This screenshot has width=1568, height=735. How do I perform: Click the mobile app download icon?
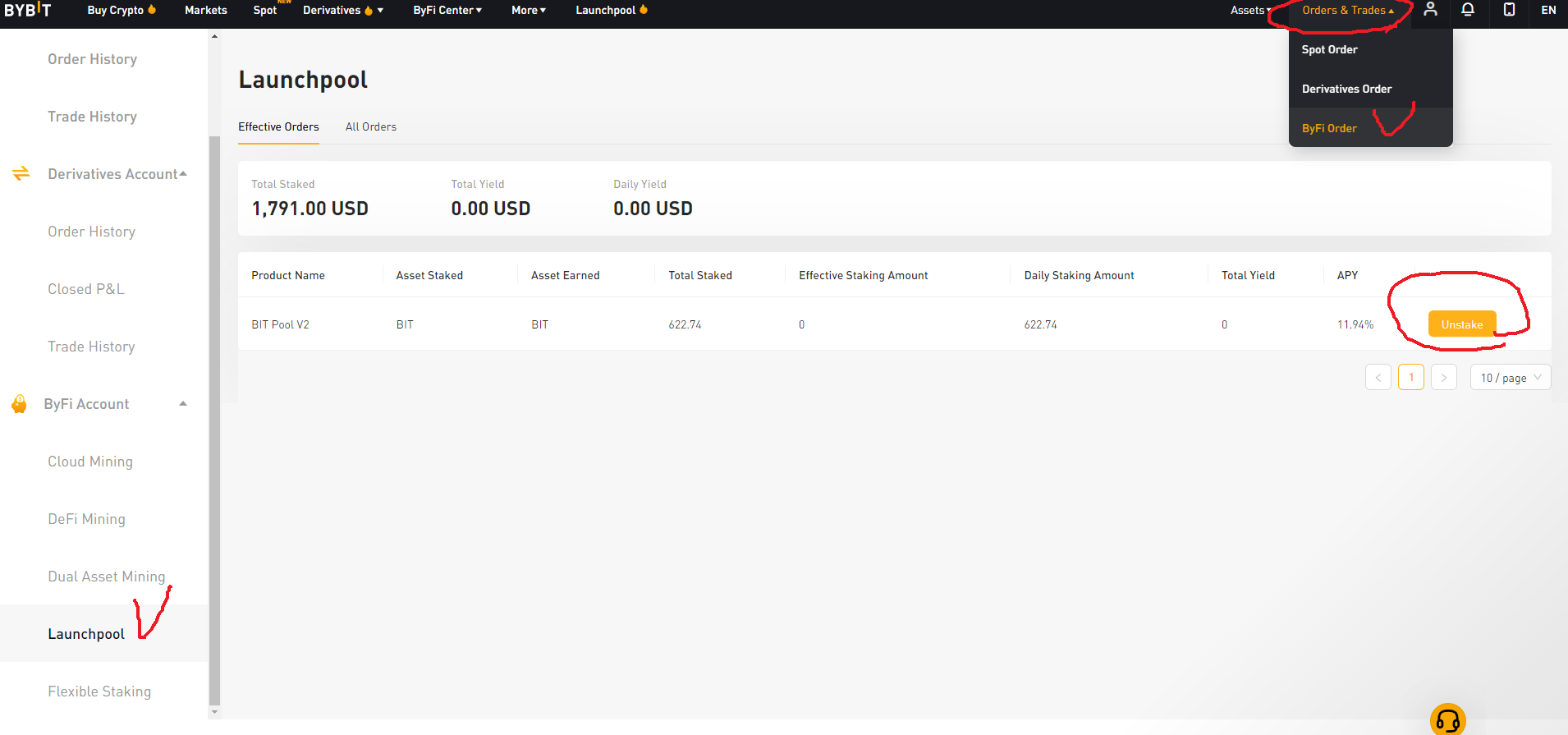[x=1509, y=10]
